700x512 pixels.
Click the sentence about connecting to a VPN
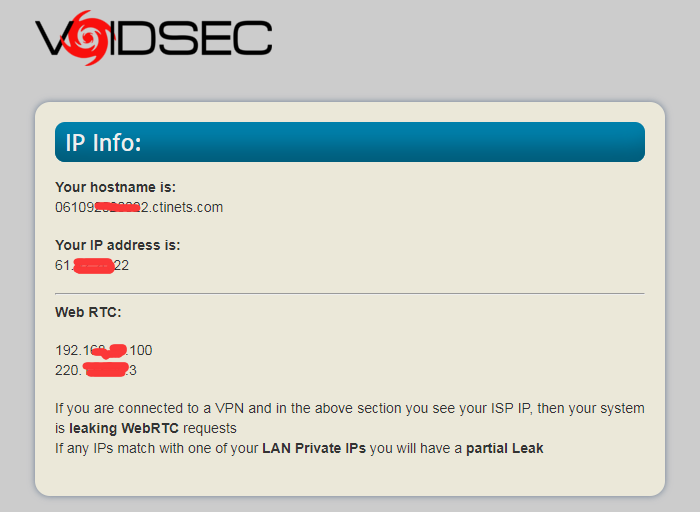[350, 418]
